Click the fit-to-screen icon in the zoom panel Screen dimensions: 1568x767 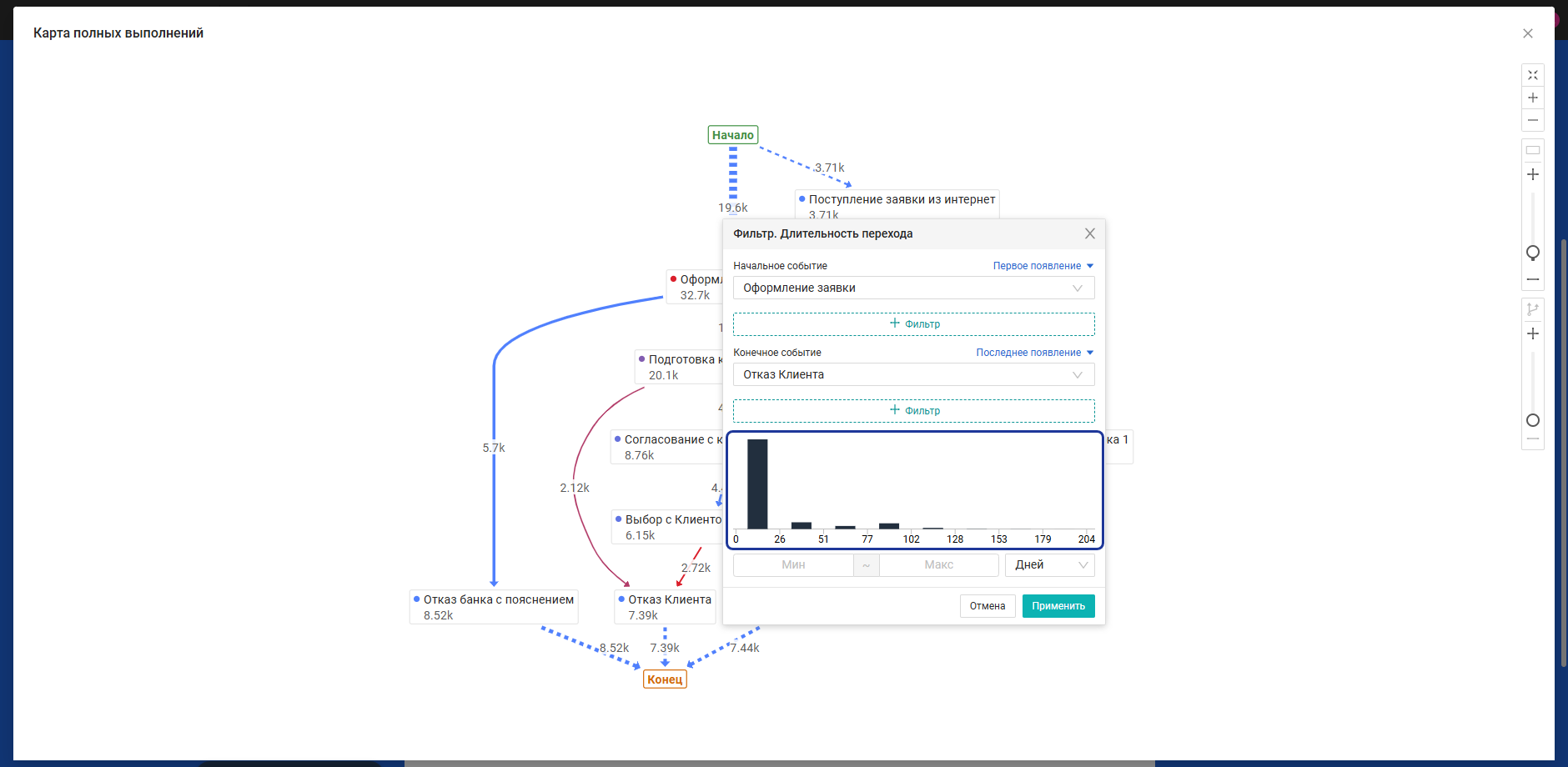click(x=1533, y=75)
